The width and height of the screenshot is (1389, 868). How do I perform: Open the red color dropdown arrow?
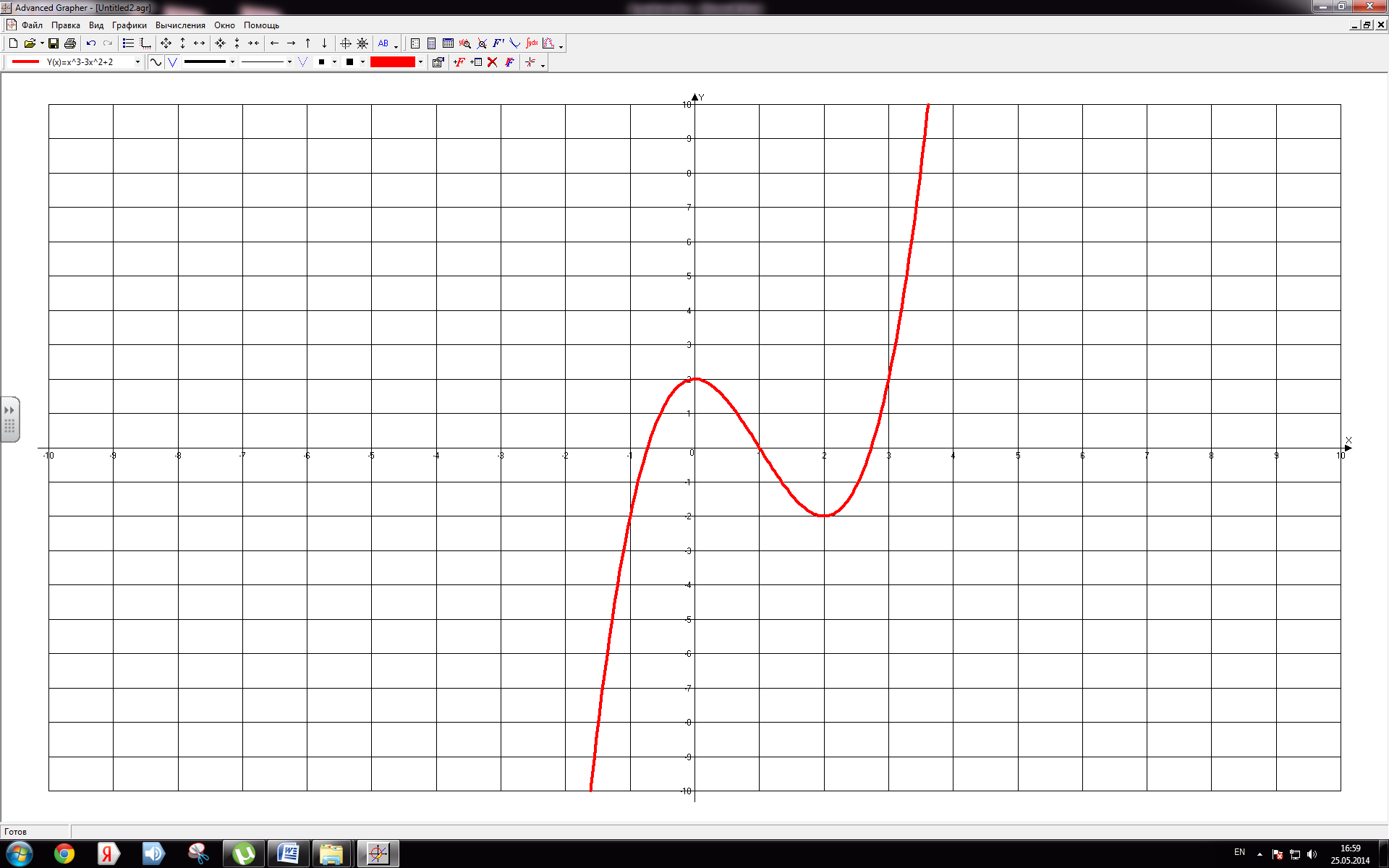(420, 62)
